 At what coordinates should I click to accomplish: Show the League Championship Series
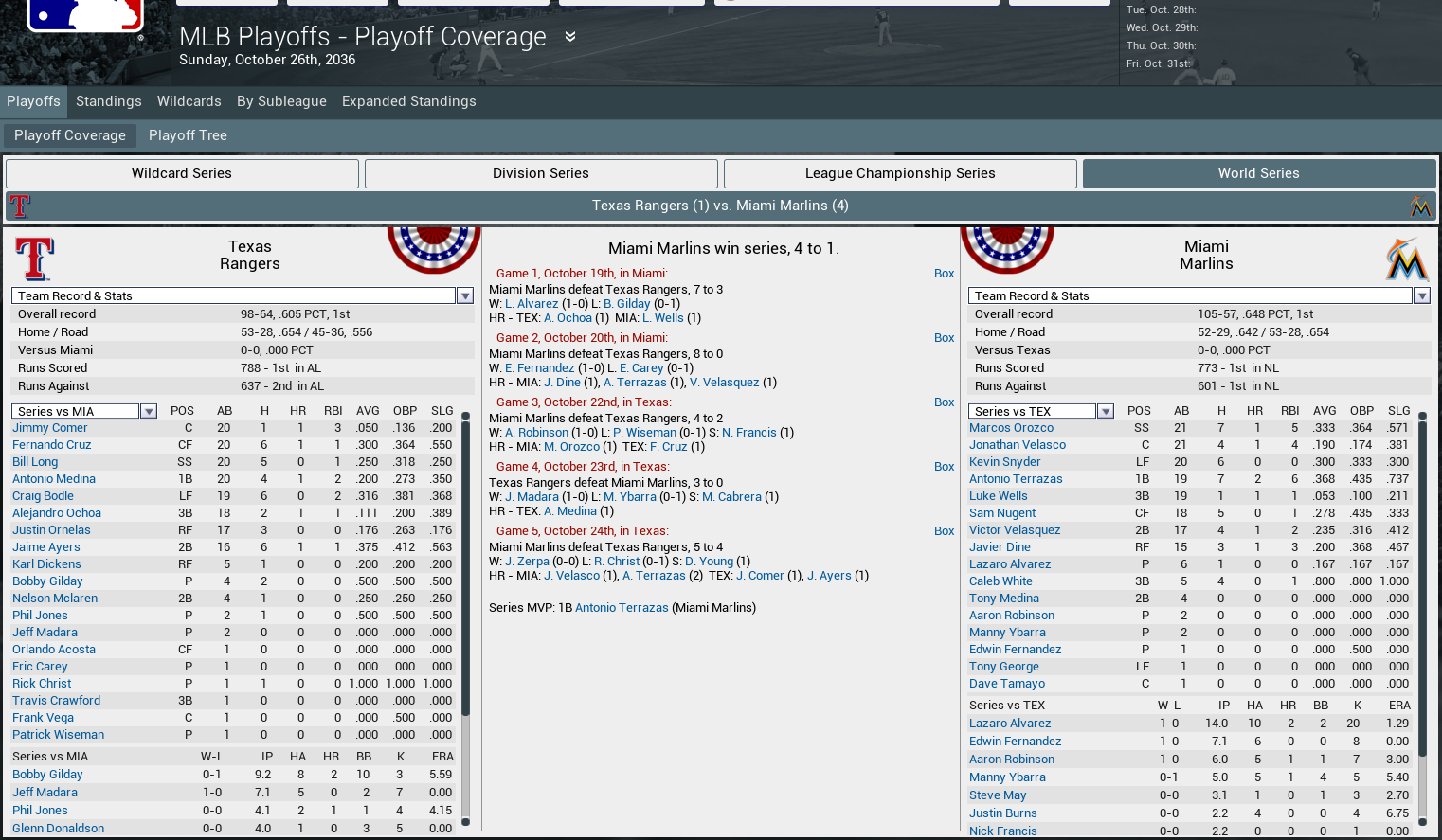coord(899,173)
